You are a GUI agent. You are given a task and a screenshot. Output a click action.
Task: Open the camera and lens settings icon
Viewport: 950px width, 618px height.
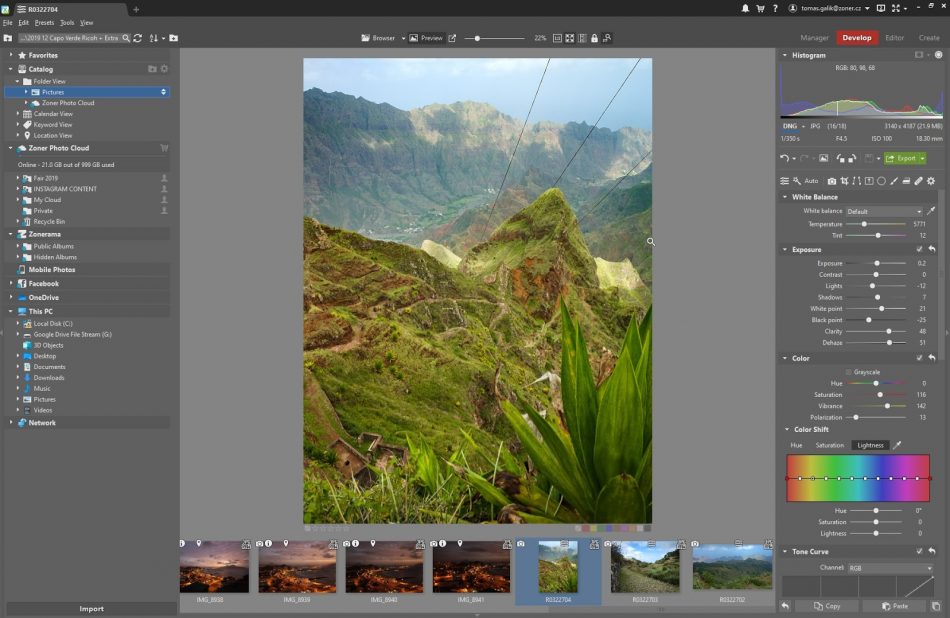[832, 181]
